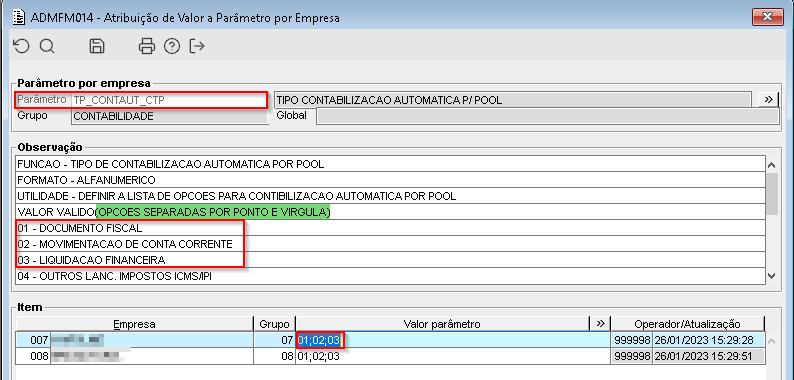Select empresa code 008 cell
The width and height of the screenshot is (794, 380).
coord(32,356)
